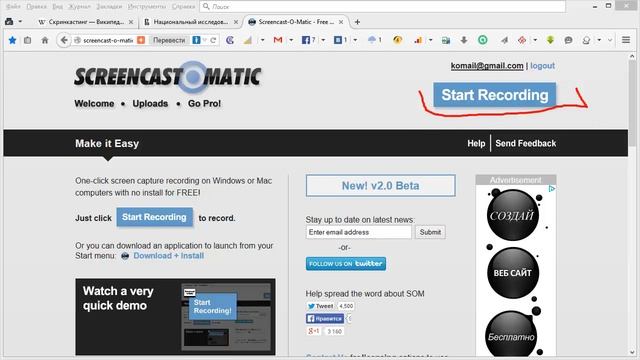Click the user avatar extension icon

pos(586,40)
